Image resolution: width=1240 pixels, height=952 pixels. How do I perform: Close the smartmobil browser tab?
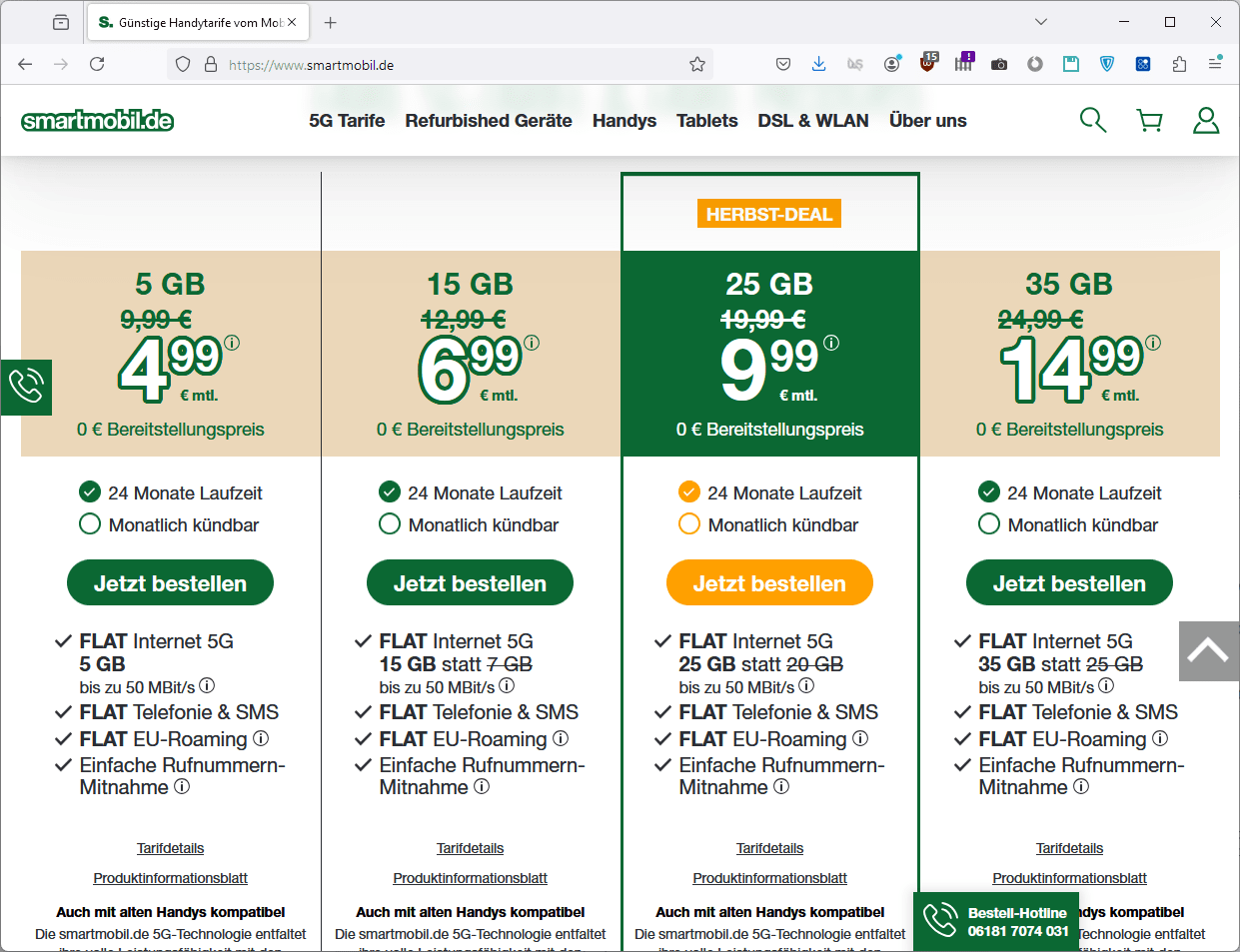[x=292, y=22]
